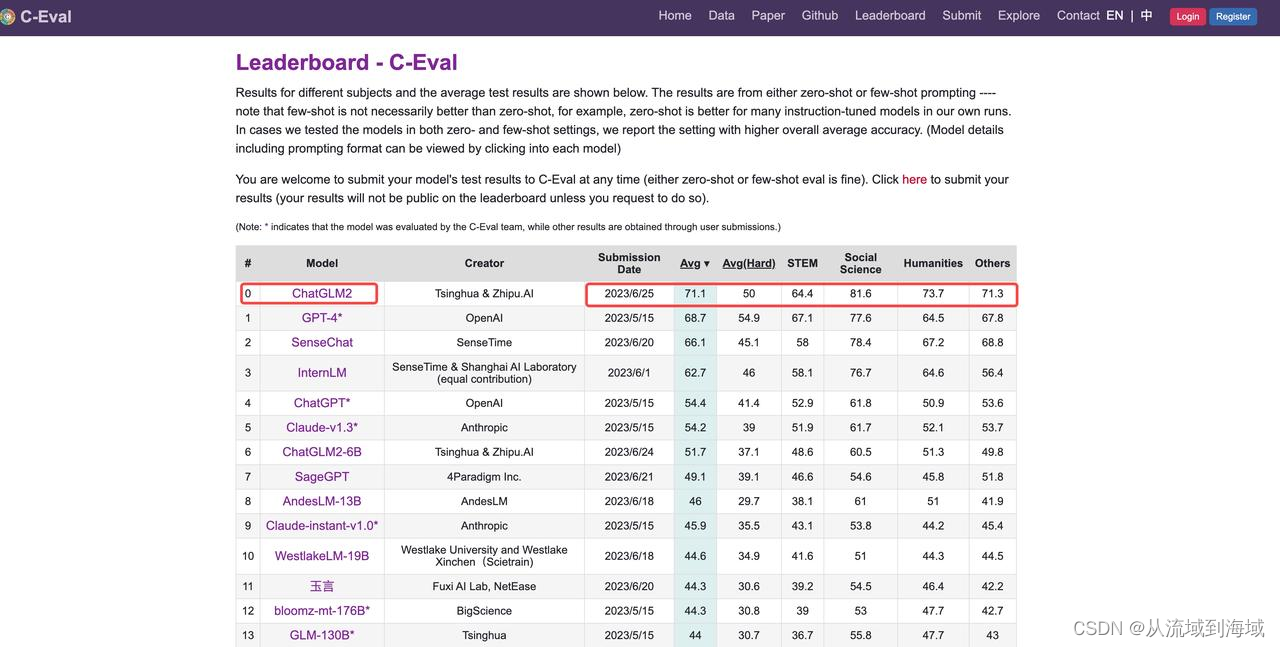Screen dimensions: 1280x647
Task: Sort the table by Avg column
Action: point(695,263)
